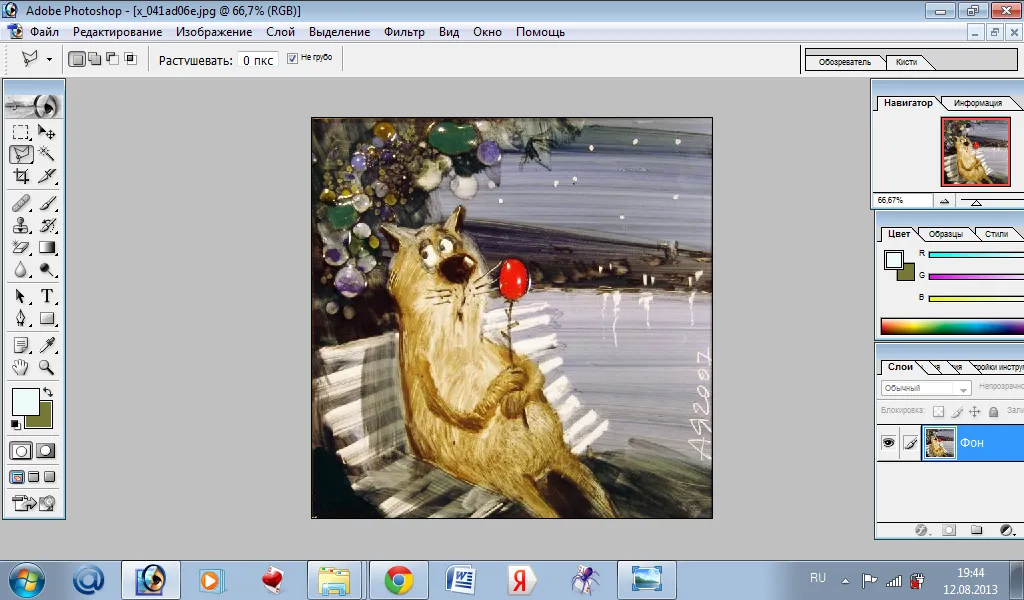1024x600 pixels.
Task: Hide the Фон layer with eye icon
Action: [888, 443]
